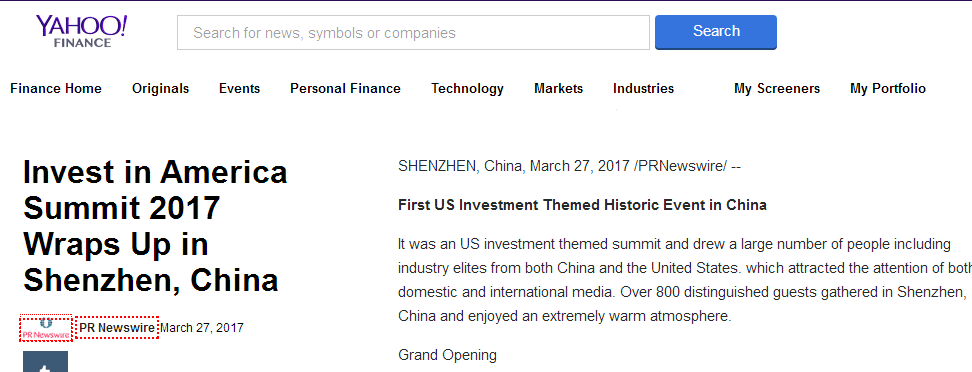Click the bold First US Investment subheading

tap(582, 205)
